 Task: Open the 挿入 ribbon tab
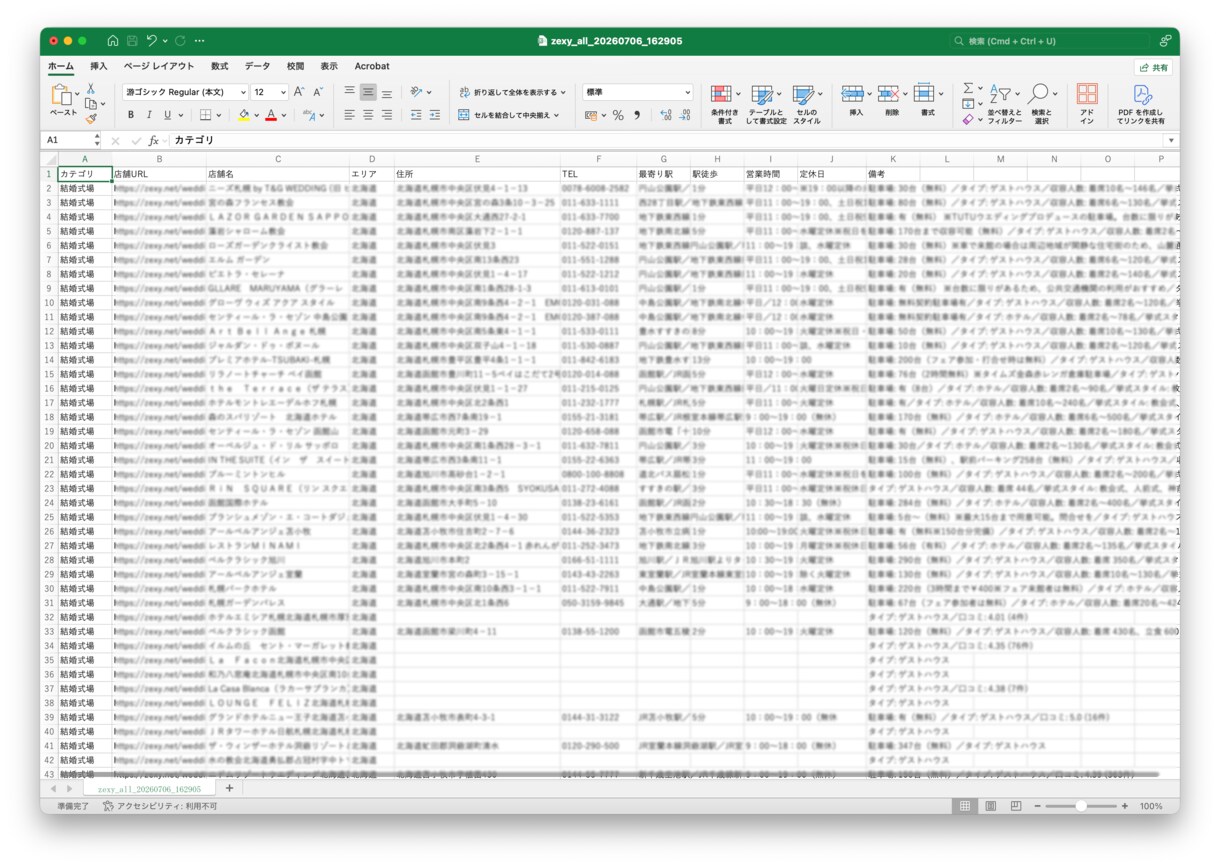99,66
